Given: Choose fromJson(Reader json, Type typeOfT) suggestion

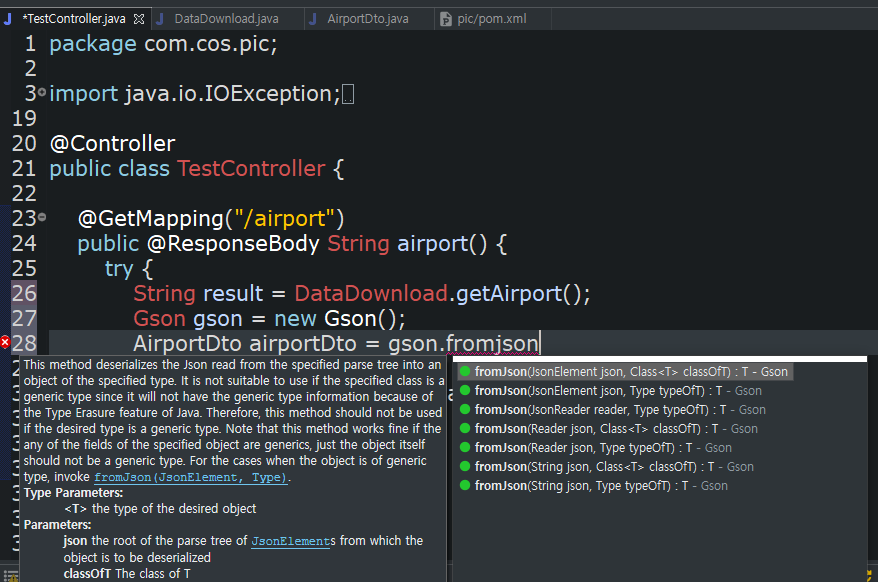Looking at the screenshot, I should point(603,448).
